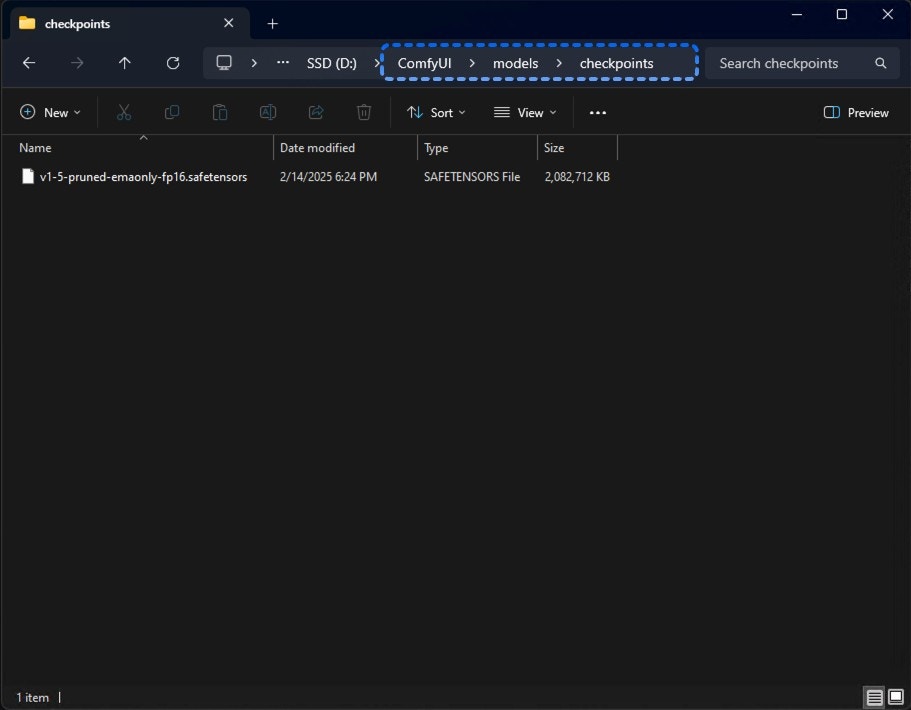Select the Rename icon
This screenshot has width=911, height=710.
tap(267, 112)
